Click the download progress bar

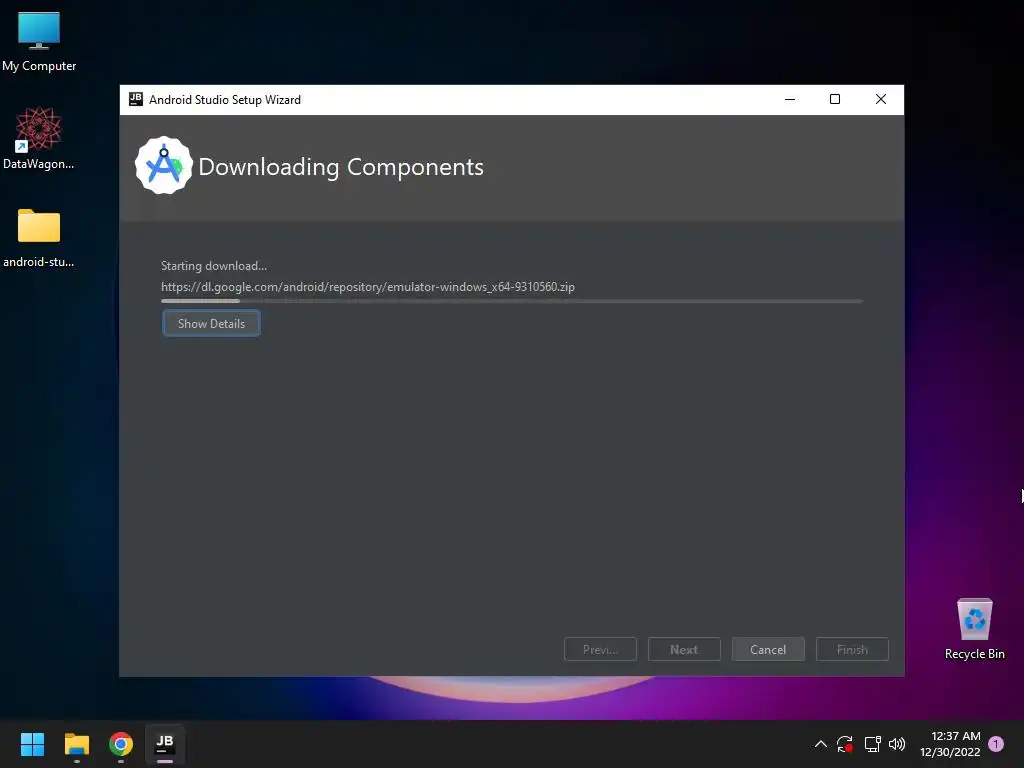[x=512, y=301]
